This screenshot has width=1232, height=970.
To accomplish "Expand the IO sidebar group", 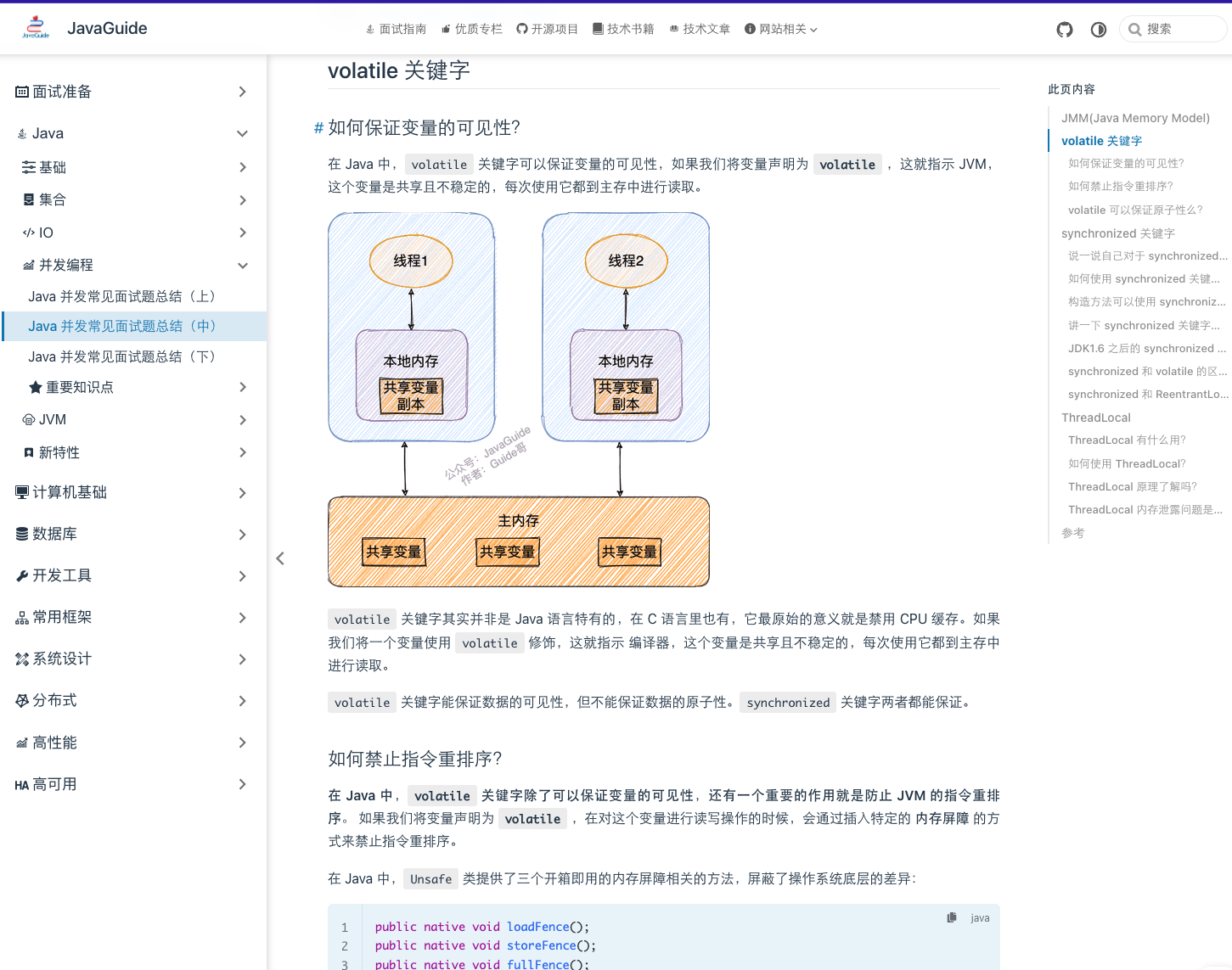I will pyautogui.click(x=135, y=233).
